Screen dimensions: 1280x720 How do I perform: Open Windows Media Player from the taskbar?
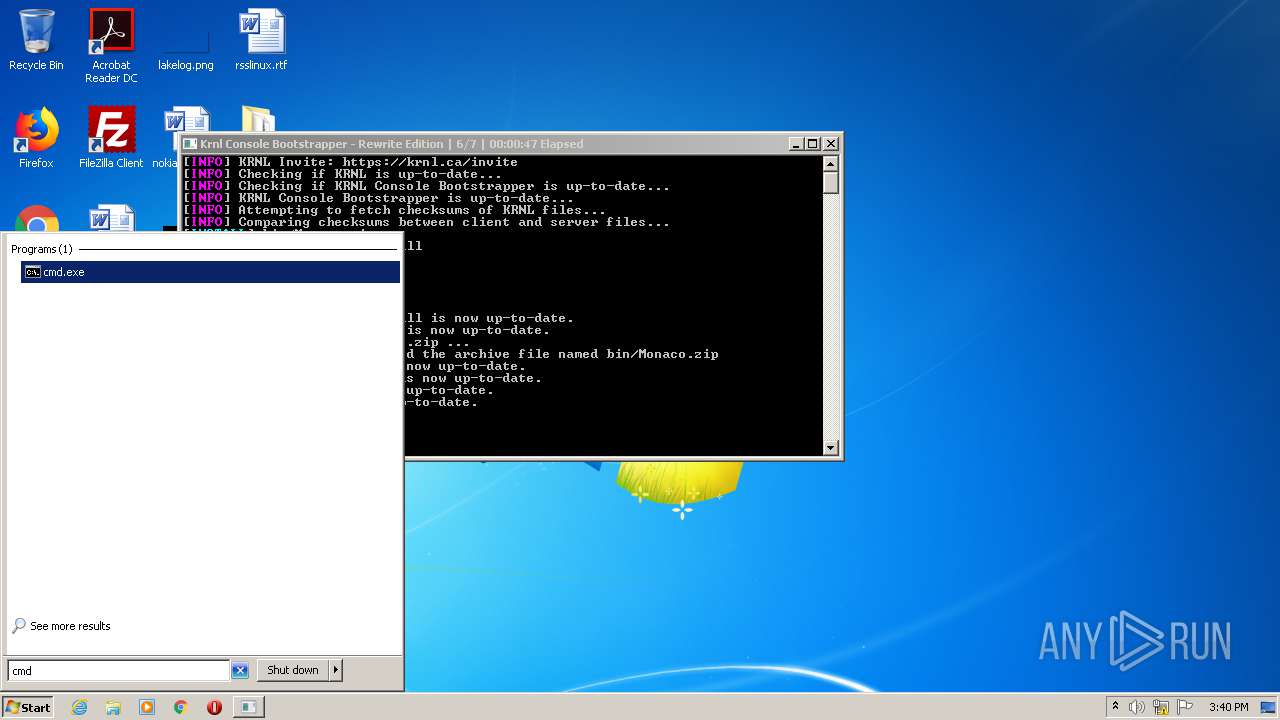click(147, 707)
